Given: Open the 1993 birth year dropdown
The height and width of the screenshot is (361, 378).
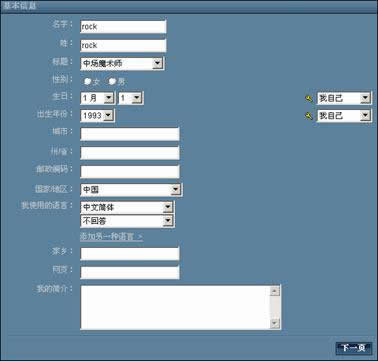Looking at the screenshot, I should click(97, 116).
